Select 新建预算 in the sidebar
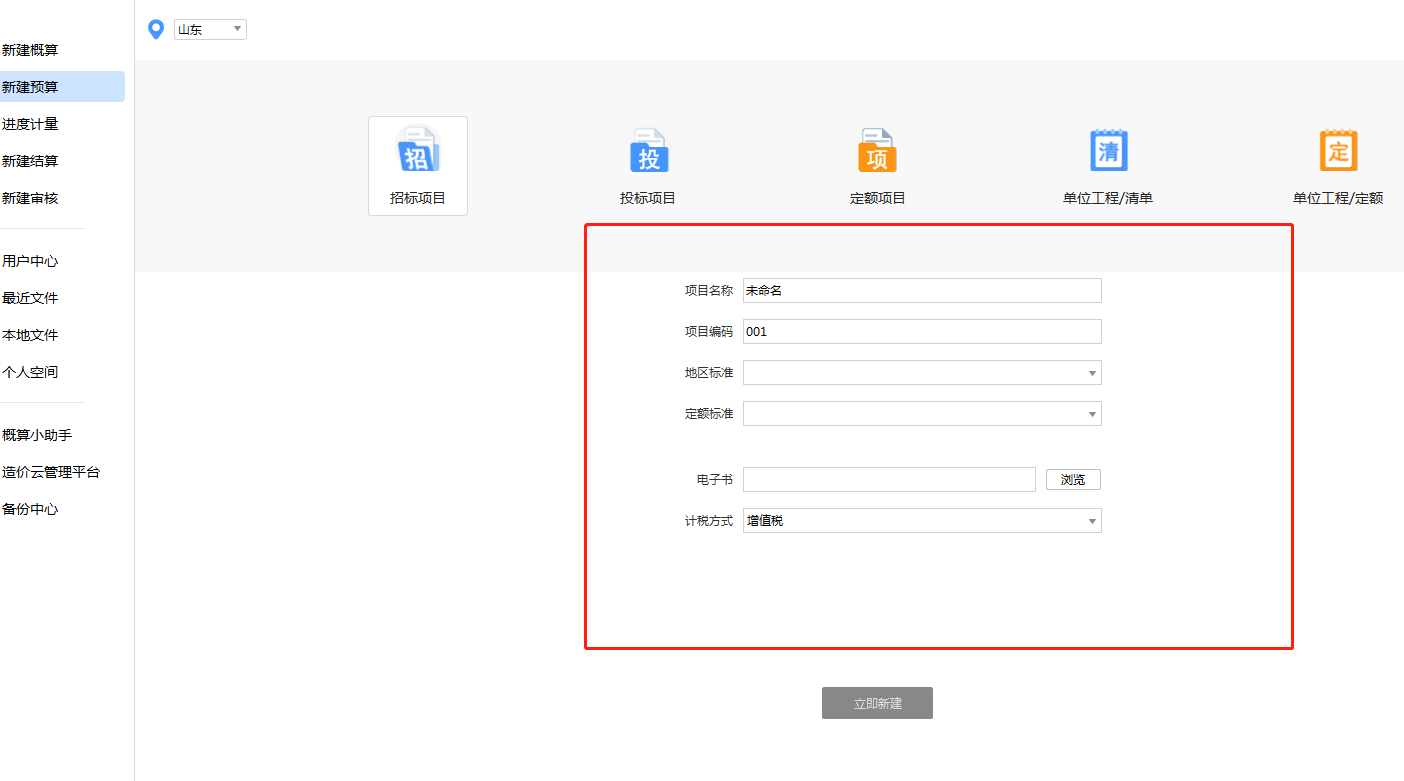The width and height of the screenshot is (1404, 781). tap(62, 87)
